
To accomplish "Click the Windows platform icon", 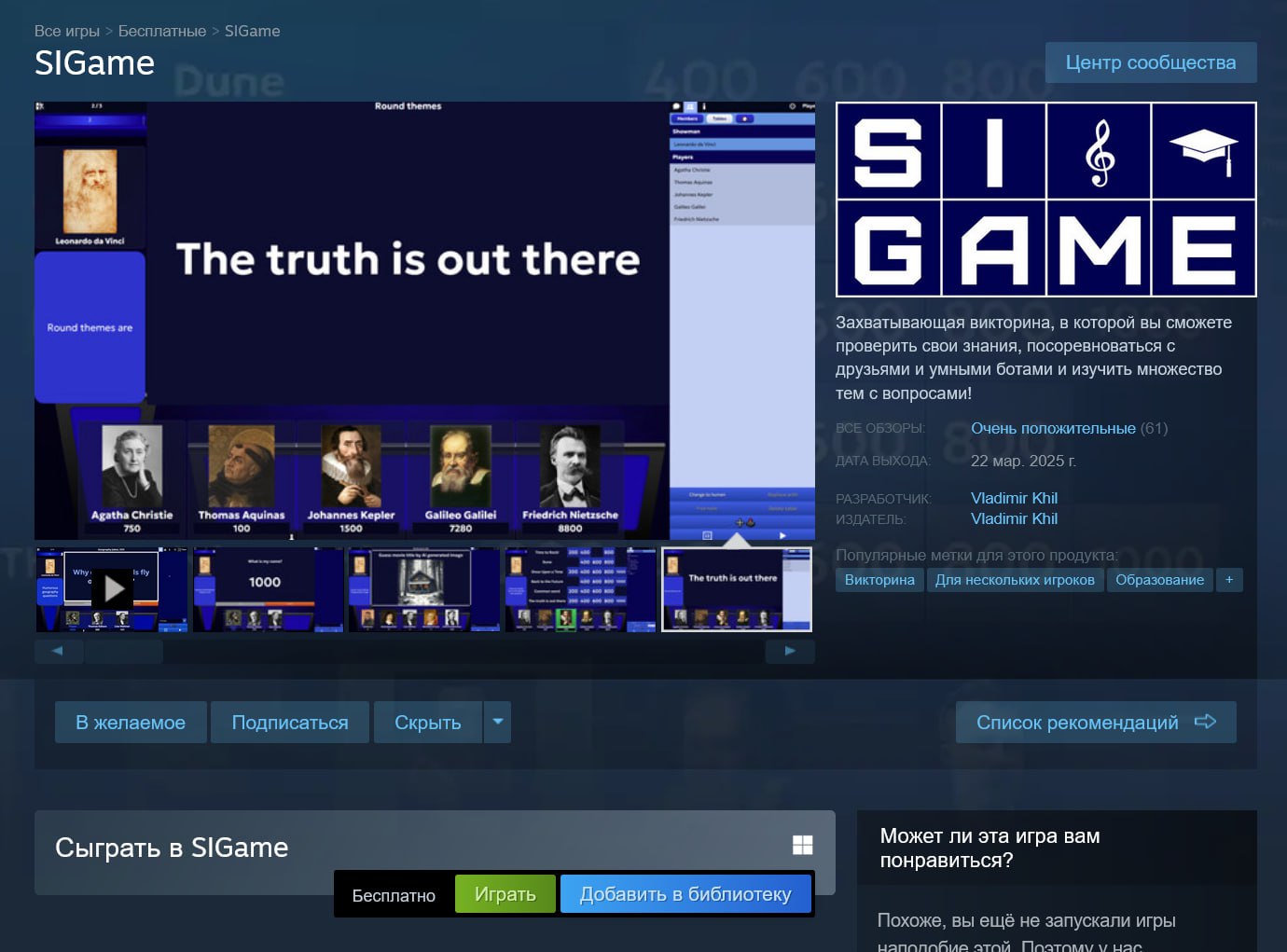I will coord(802,845).
